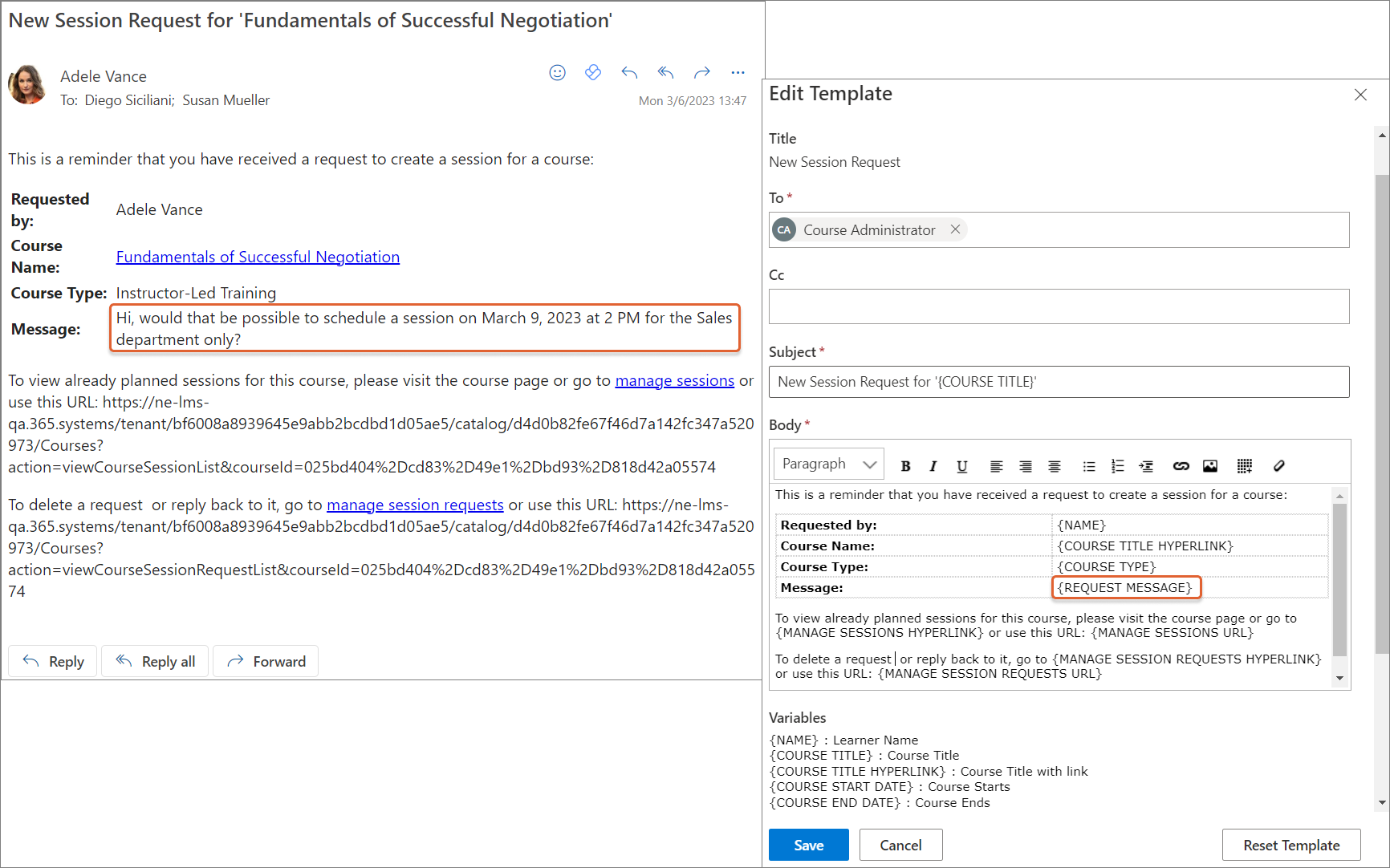This screenshot has height=868, width=1390.
Task: Open the Paragraph style dropdown
Action: coord(828,464)
